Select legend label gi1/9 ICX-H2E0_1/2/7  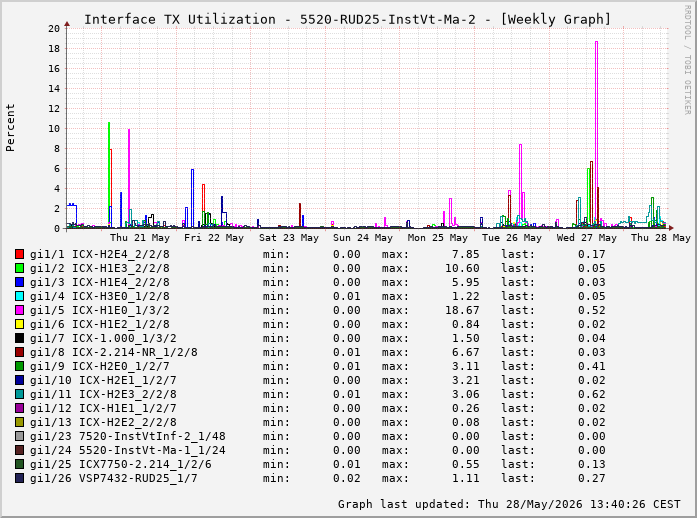click(x=100, y=366)
